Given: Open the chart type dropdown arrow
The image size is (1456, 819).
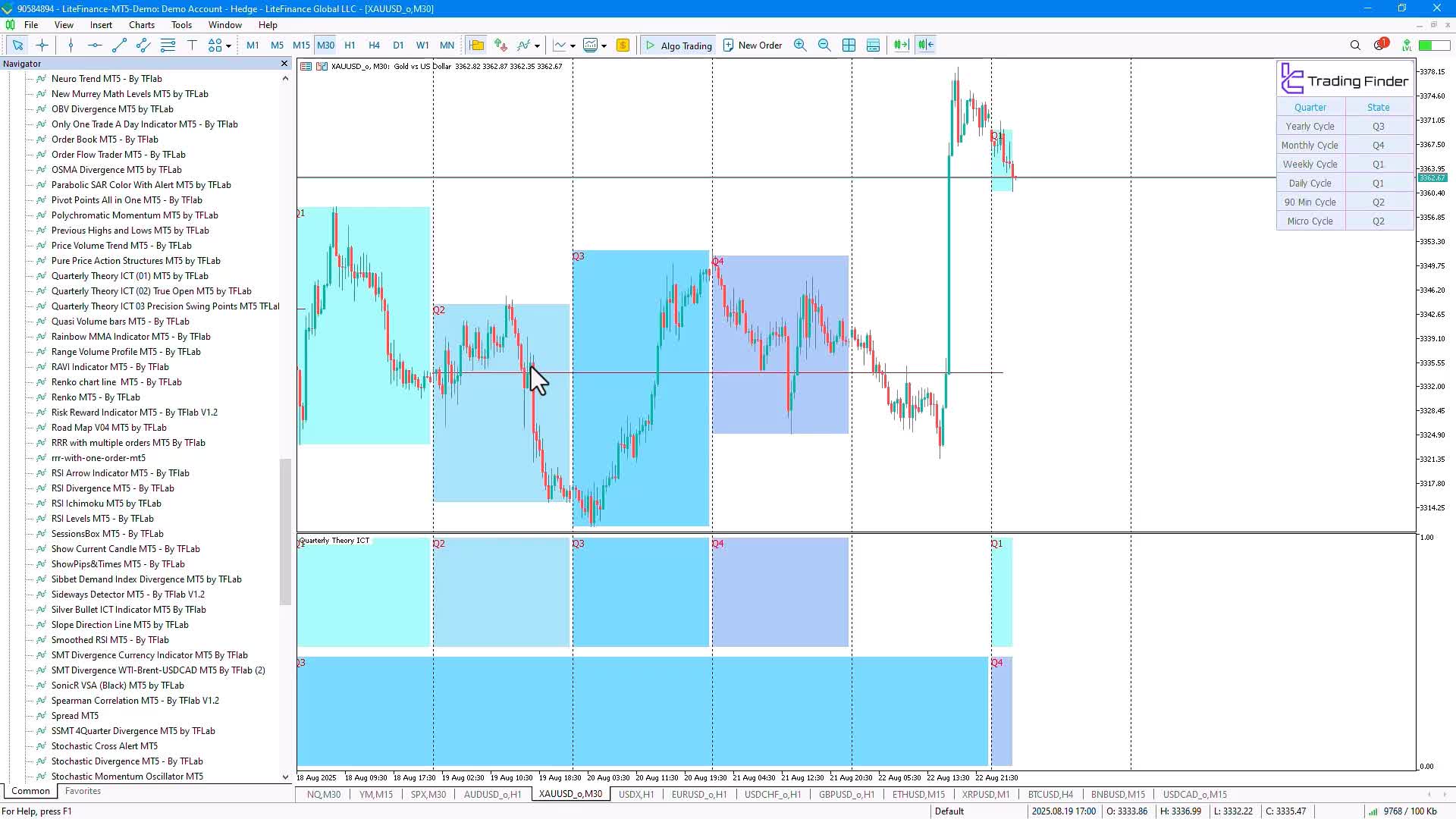Looking at the screenshot, I should point(573,46).
